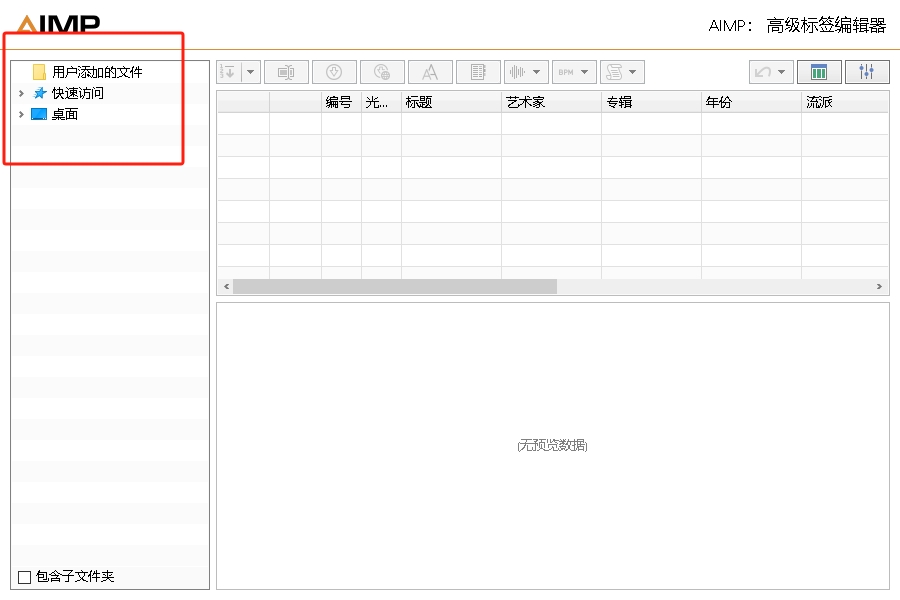Sort by the 专辑 column header
The image size is (900, 600).
[x=651, y=102]
